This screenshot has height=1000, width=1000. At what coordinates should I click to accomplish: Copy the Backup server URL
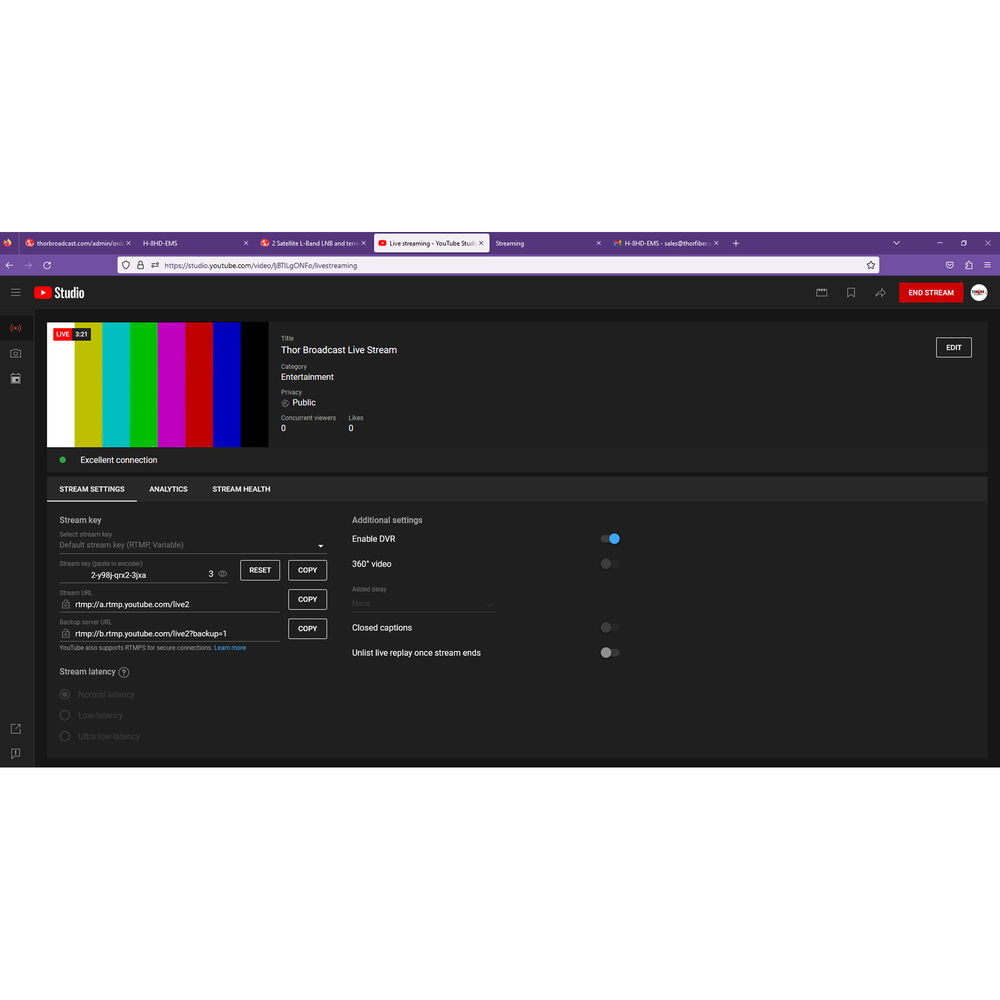307,629
